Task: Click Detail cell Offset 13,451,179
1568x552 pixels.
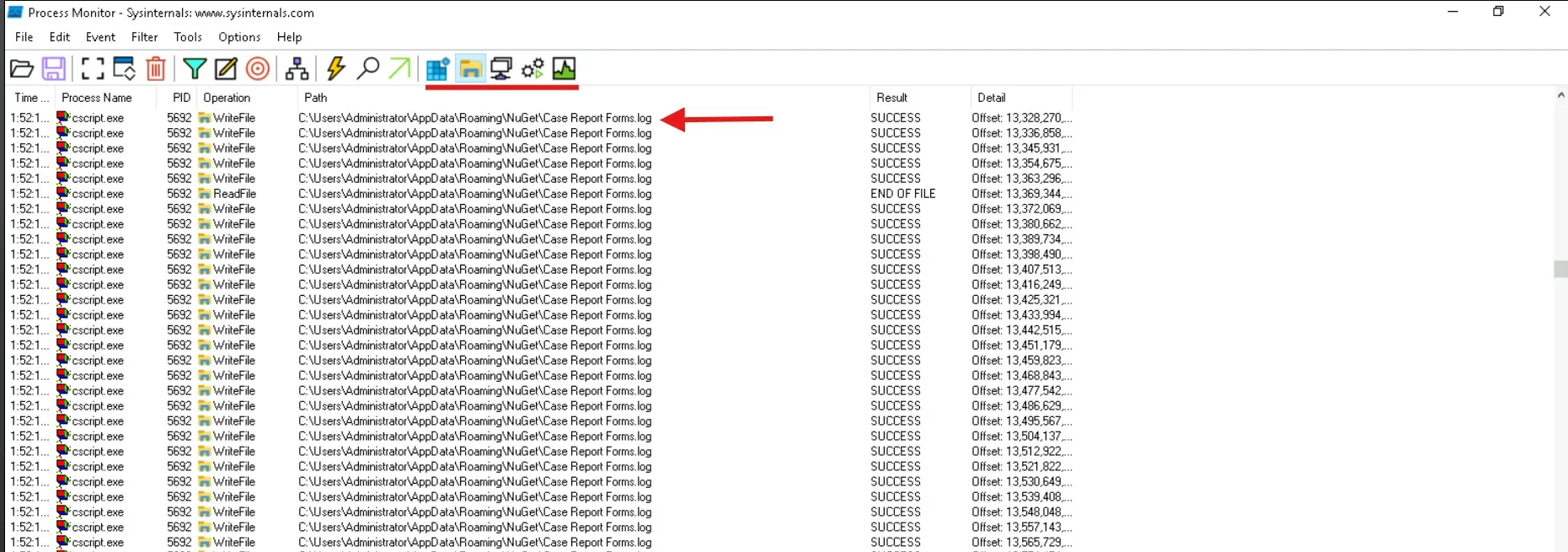Action: [x=1022, y=346]
